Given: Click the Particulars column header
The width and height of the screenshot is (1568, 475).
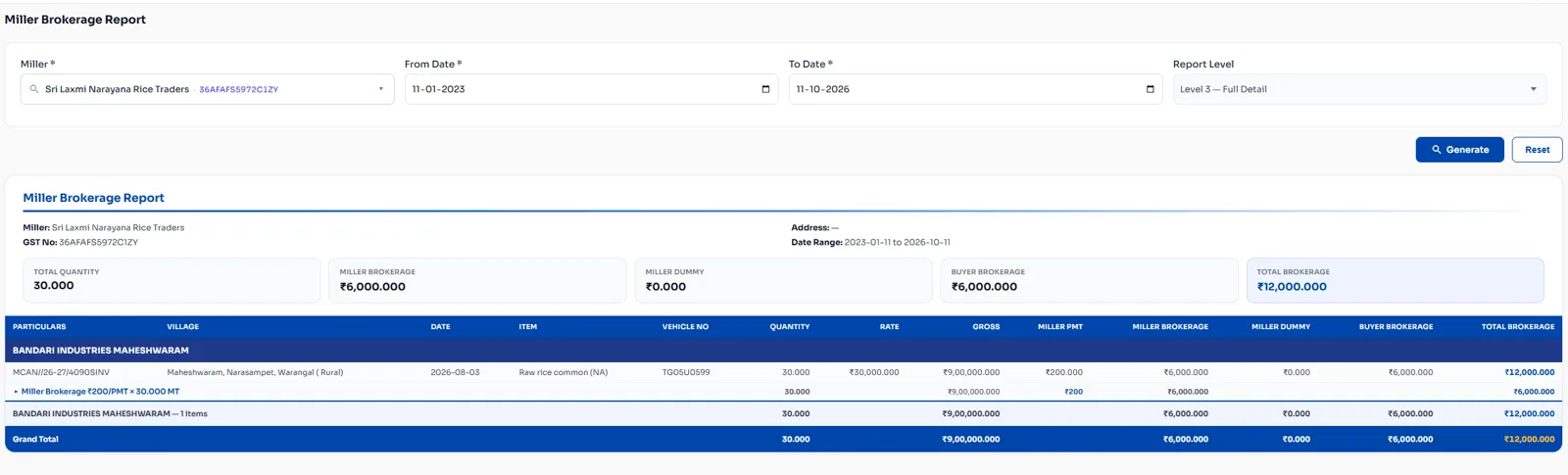Looking at the screenshot, I should point(39,327).
